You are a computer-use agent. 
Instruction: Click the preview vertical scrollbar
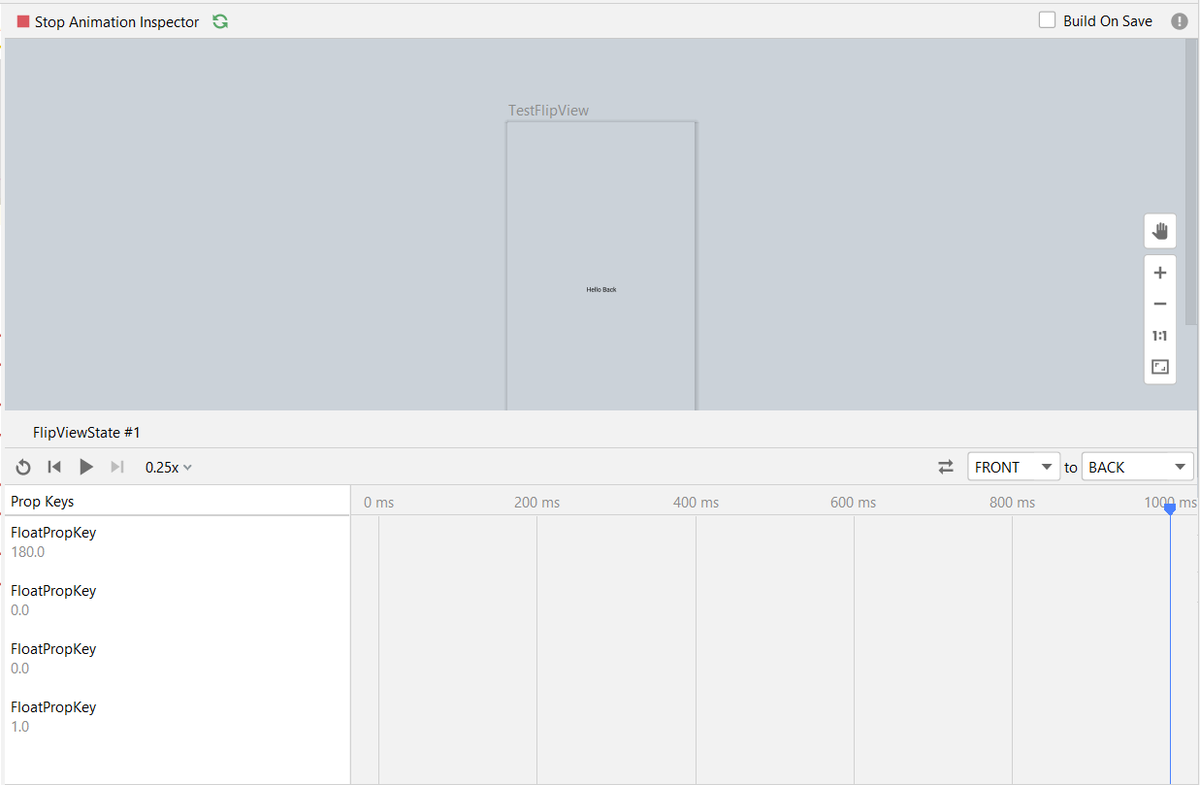tap(1190, 182)
